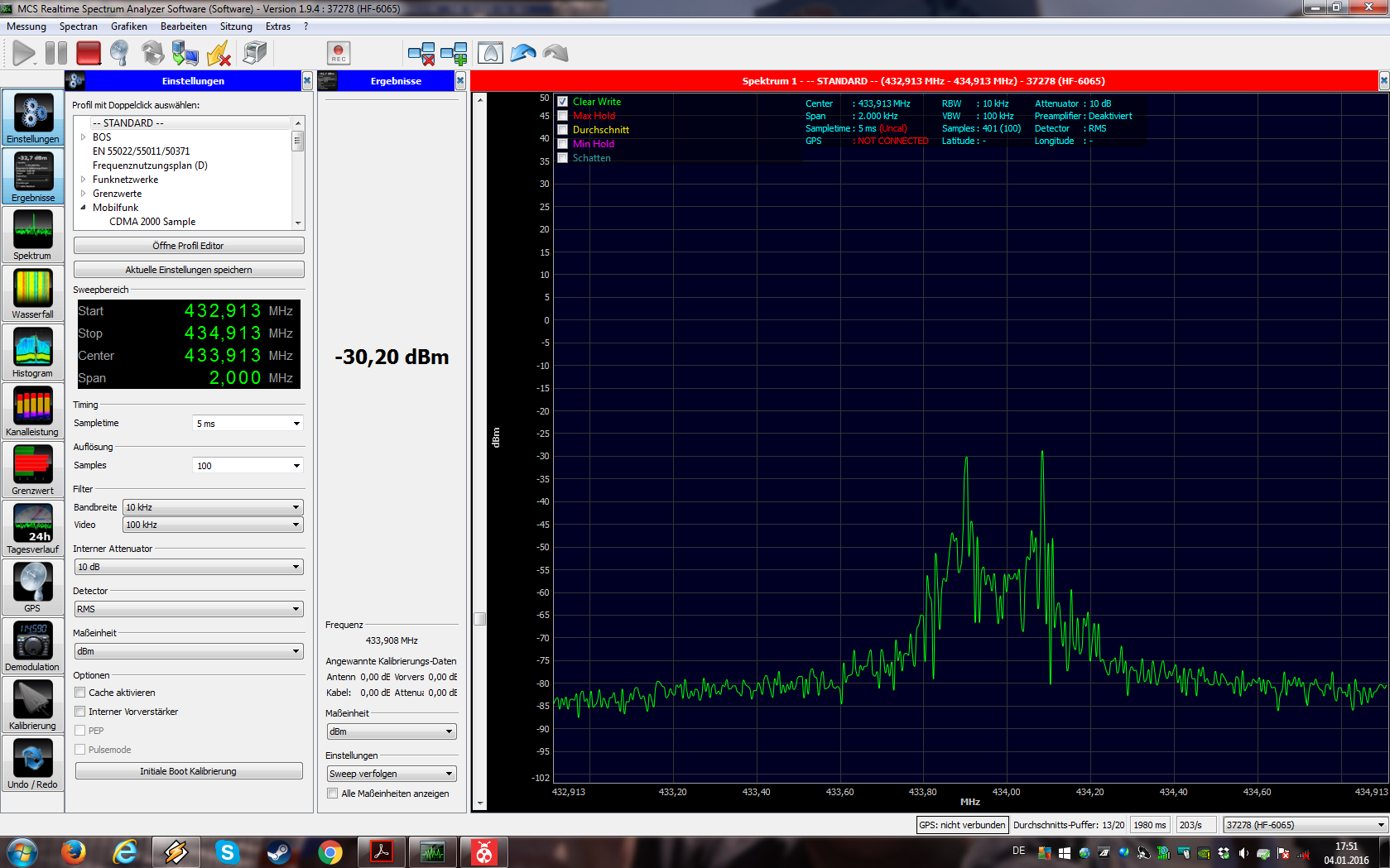The height and width of the screenshot is (868, 1390).
Task: Open the Interner Attenuator 10 dB dropdown
Action: click(189, 567)
